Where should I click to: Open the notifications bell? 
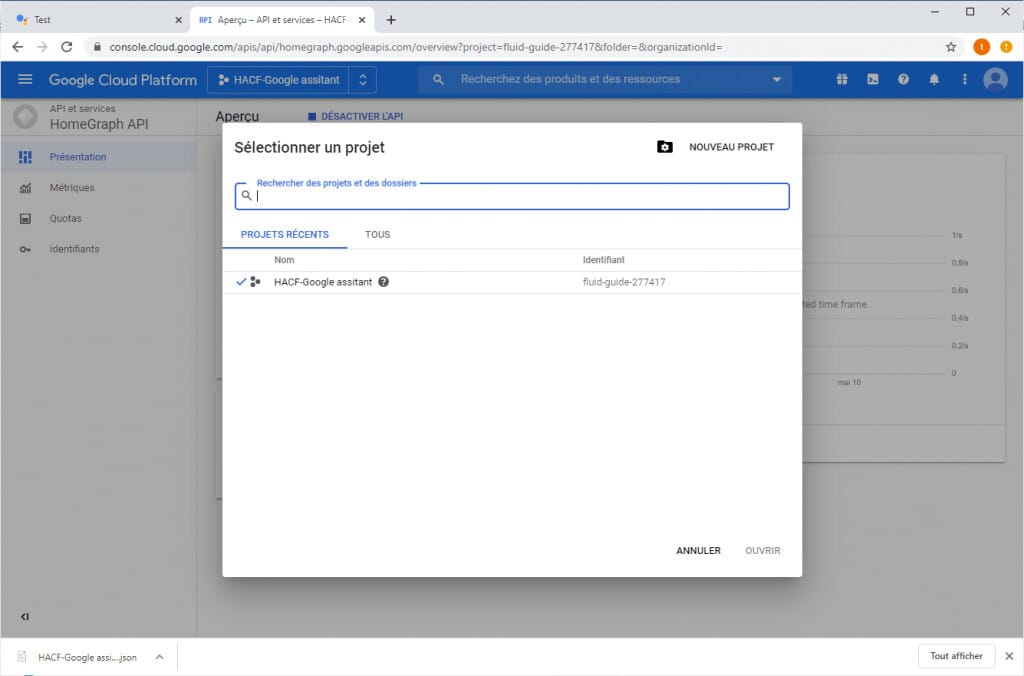point(934,80)
